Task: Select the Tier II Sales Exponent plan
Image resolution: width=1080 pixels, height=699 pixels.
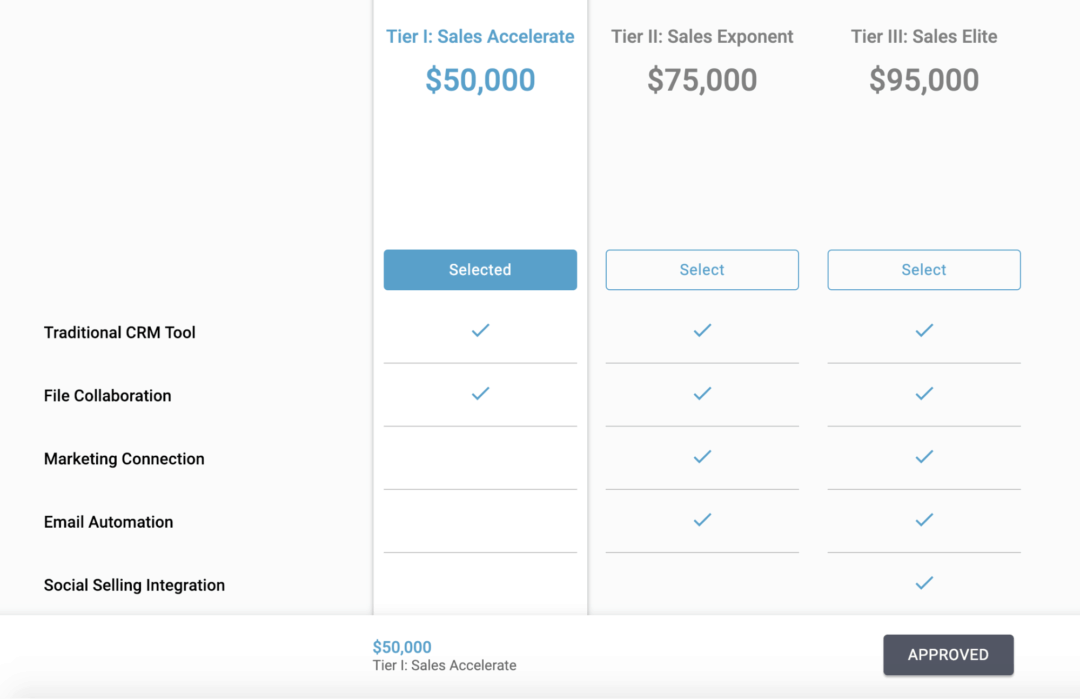Action: tap(702, 270)
